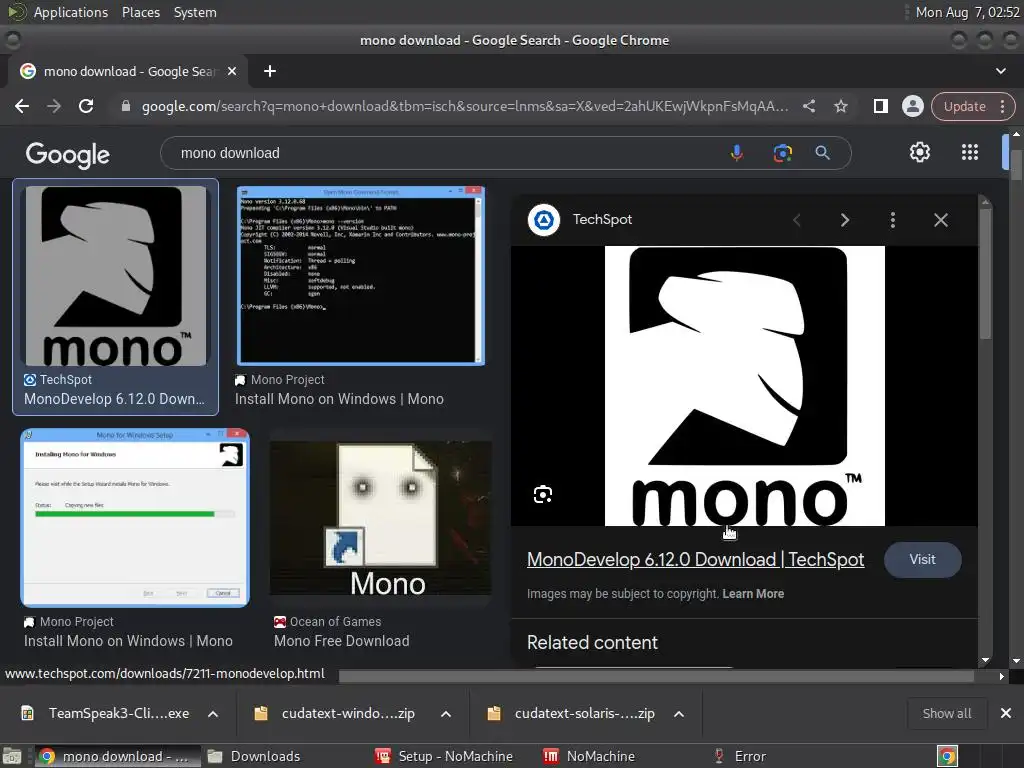
Task: Switch to Setup - NoMachine taskbar window
Action: click(x=445, y=756)
